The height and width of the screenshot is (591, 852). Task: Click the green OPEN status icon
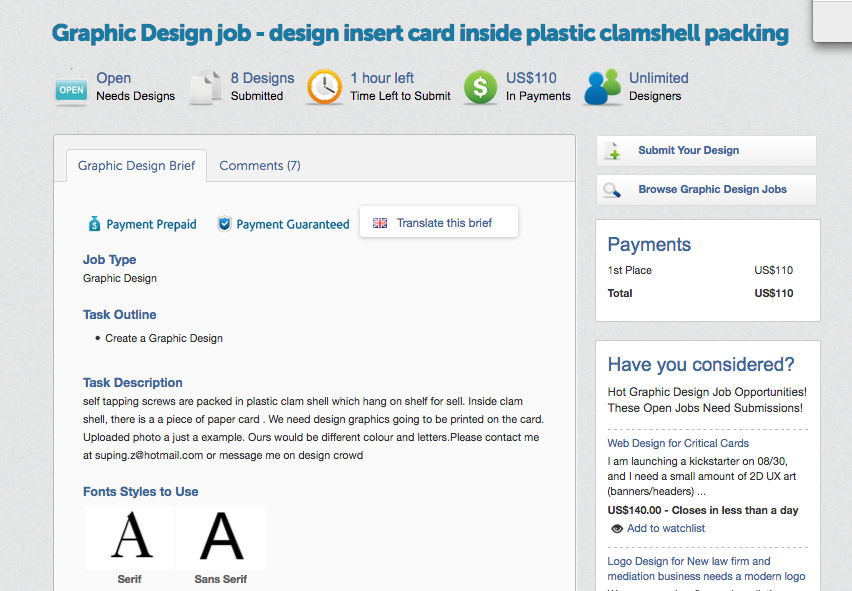click(x=71, y=88)
